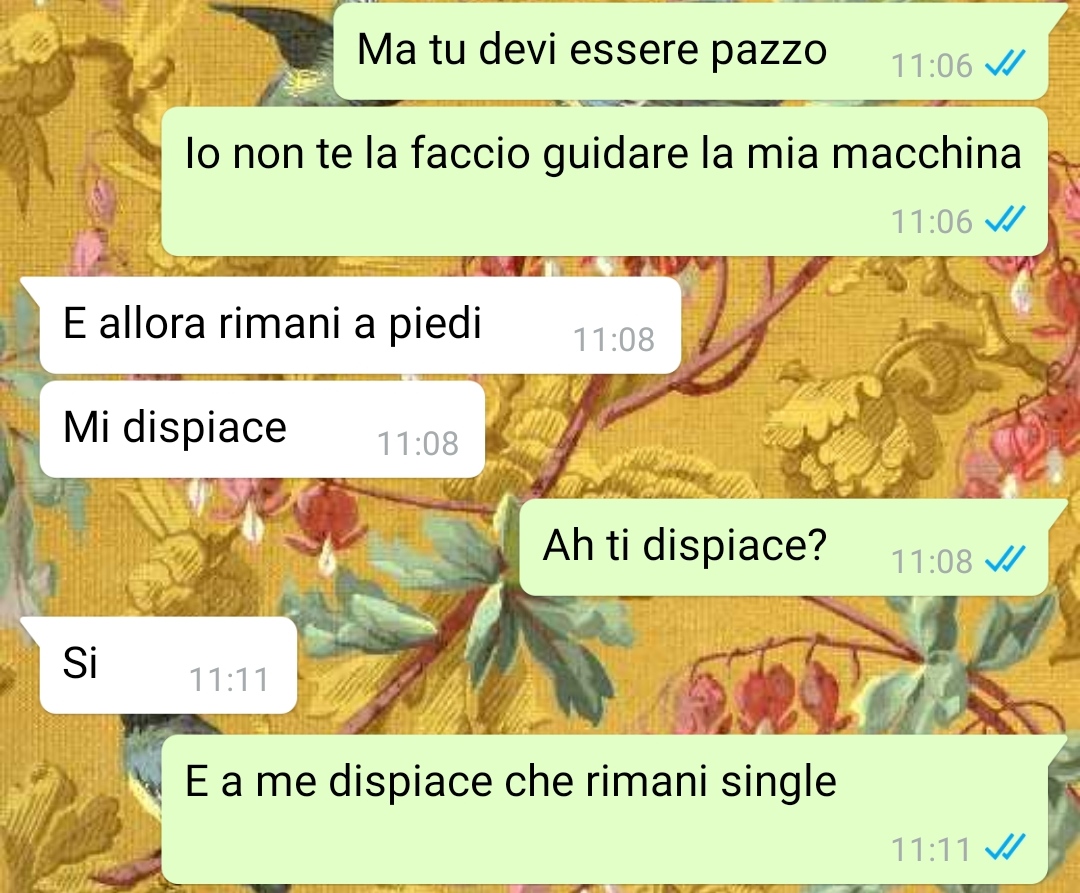Tap the 11:08 time on the 'Mi dispiace' bubble
The width and height of the screenshot is (1080, 893).
[417, 443]
